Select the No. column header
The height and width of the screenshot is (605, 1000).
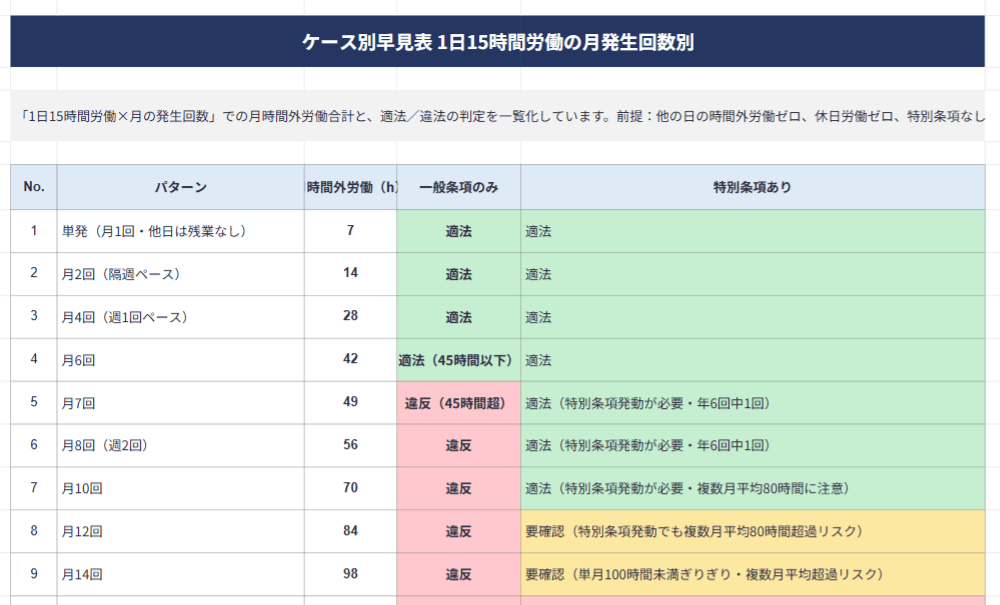click(x=34, y=187)
